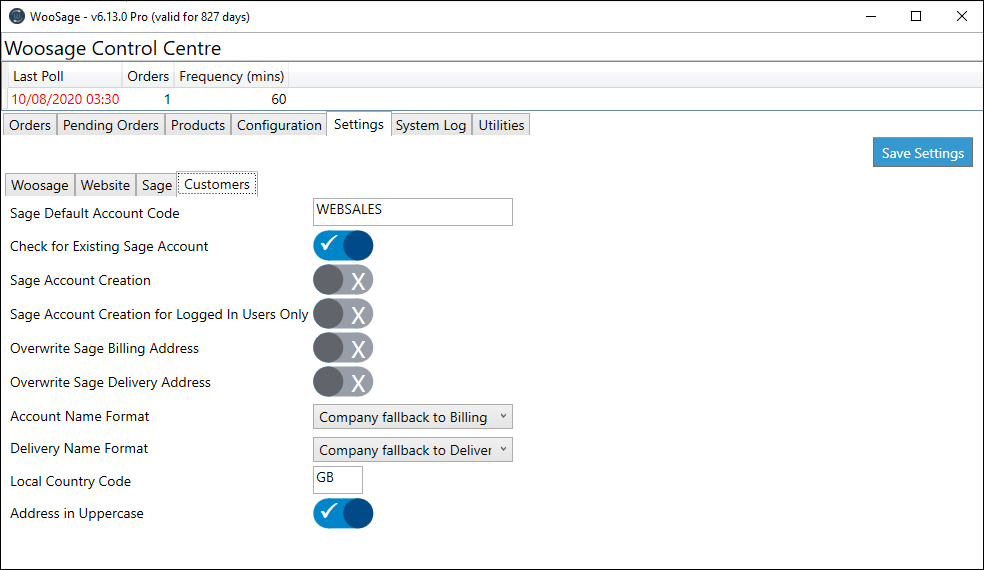Open the Website settings sub-tab

[x=105, y=185]
